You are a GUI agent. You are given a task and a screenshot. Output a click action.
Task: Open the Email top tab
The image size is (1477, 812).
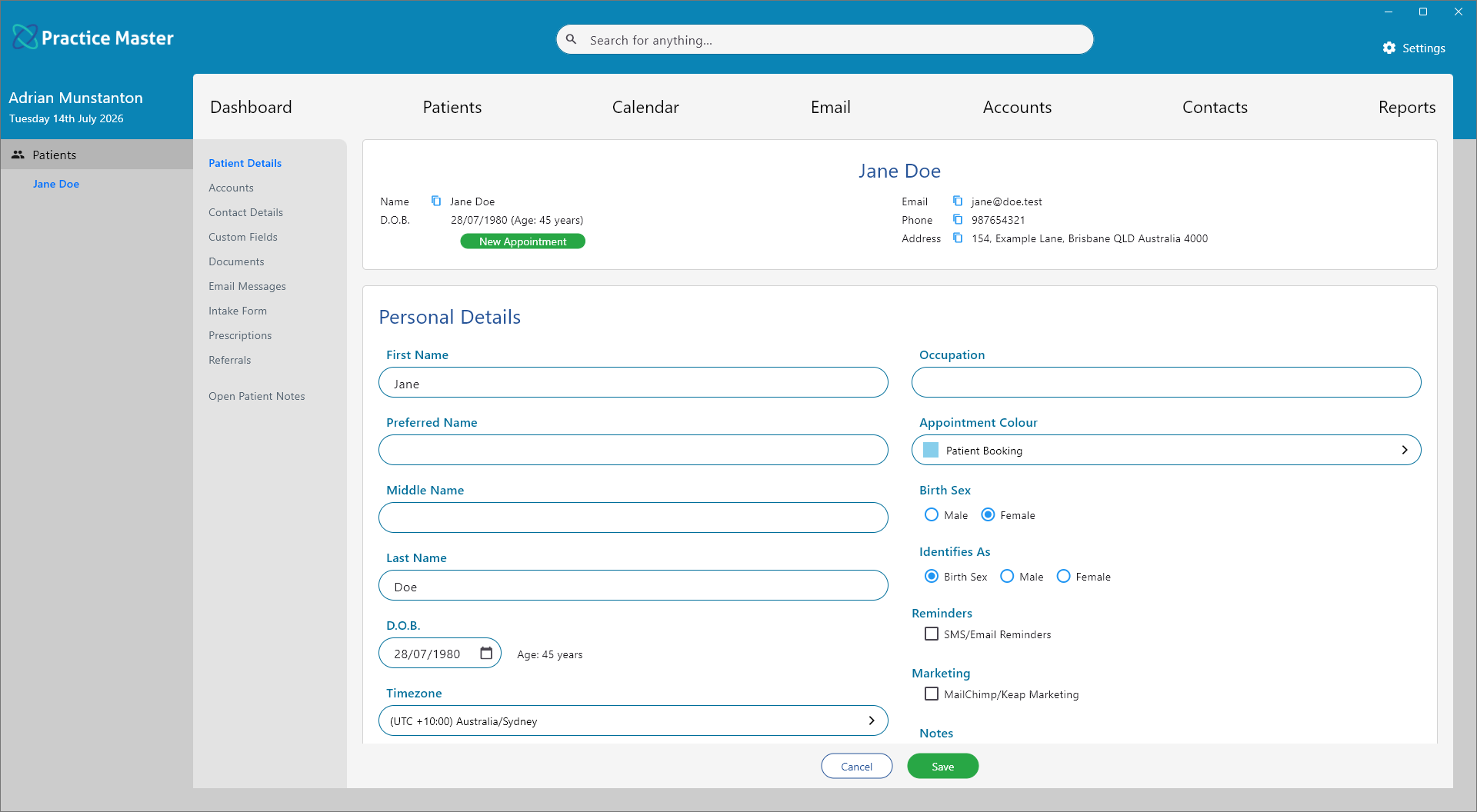[x=830, y=107]
